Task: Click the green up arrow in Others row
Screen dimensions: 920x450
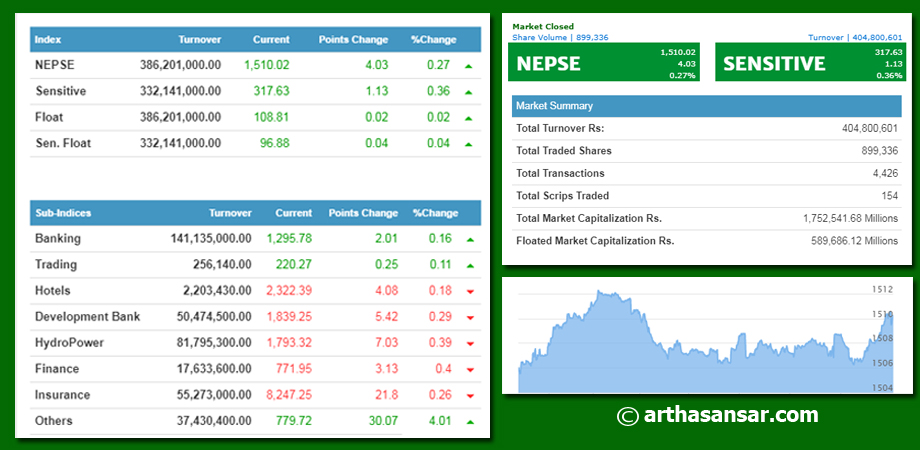Action: pos(470,422)
